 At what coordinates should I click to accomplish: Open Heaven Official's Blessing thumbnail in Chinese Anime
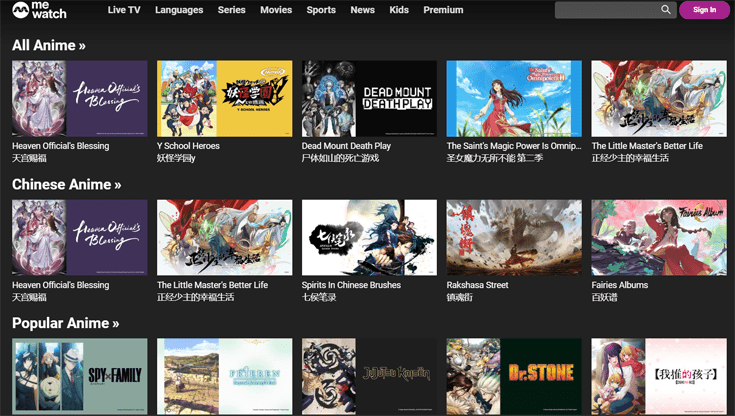[80, 237]
